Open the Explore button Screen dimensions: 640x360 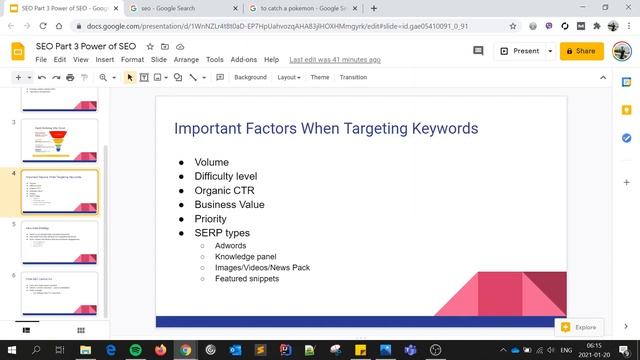click(x=579, y=327)
